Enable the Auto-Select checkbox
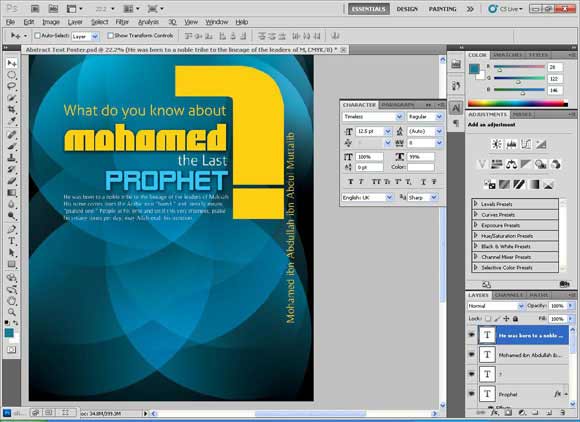This screenshot has height=422, width=580. point(37,36)
